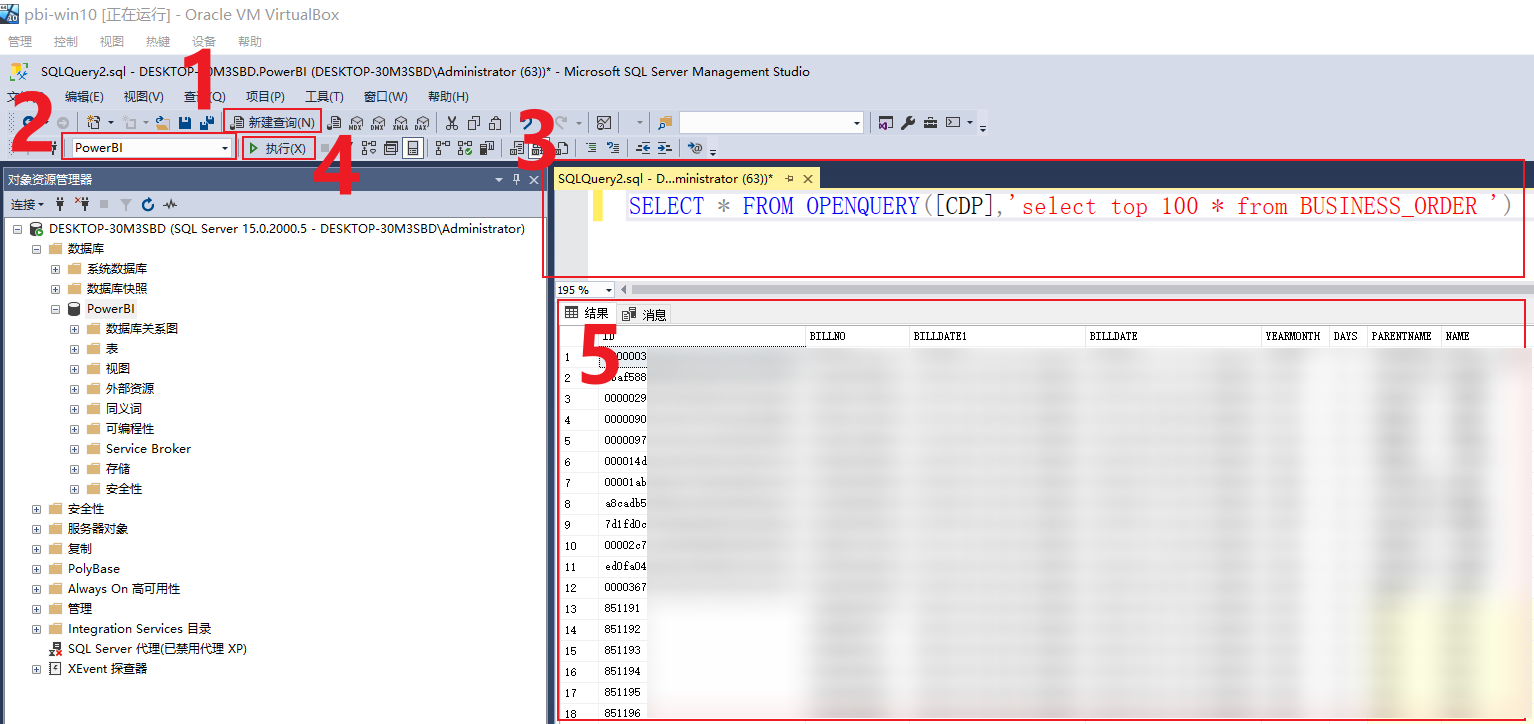Screen dimensions: 1534x724
Task: Collapse the PowerBI database node
Action: click(56, 309)
